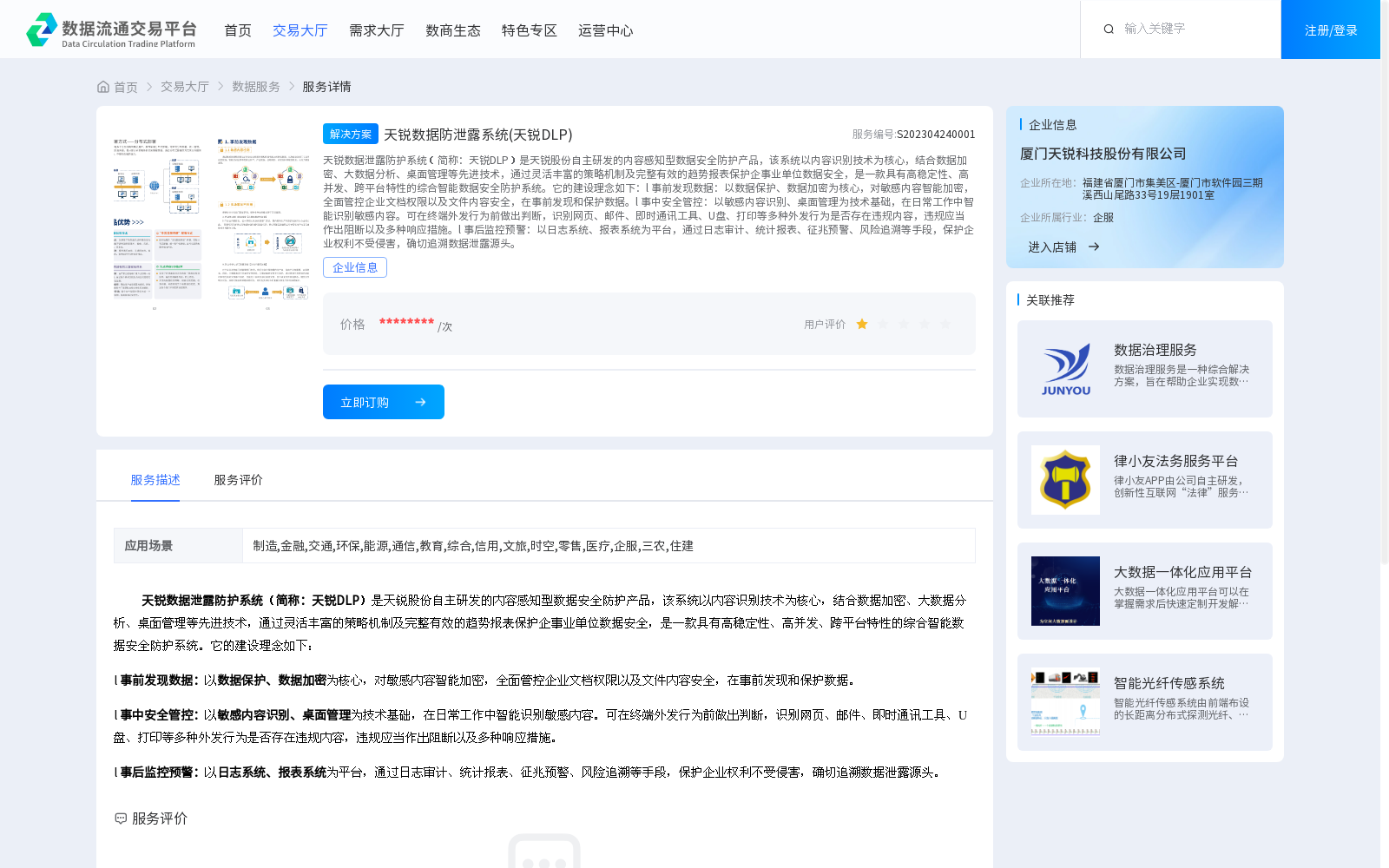Open 智能光纤传感系统 recommendation title

tap(1169, 683)
